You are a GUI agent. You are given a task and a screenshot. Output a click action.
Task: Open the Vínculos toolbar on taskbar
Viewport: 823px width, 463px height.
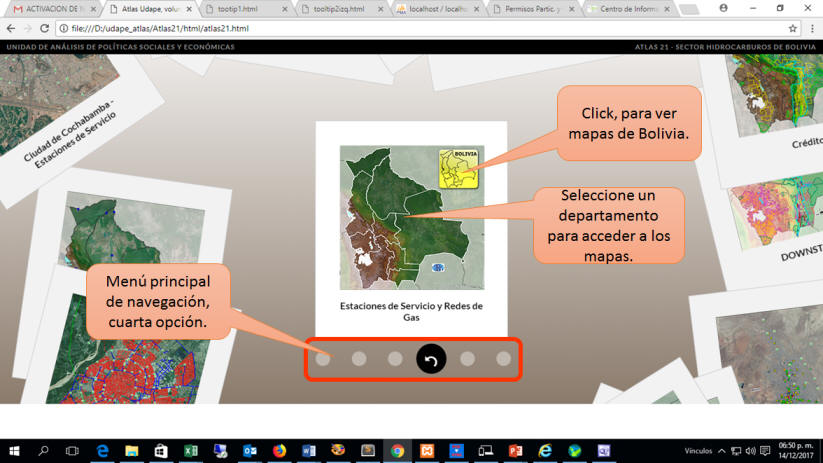pos(698,451)
